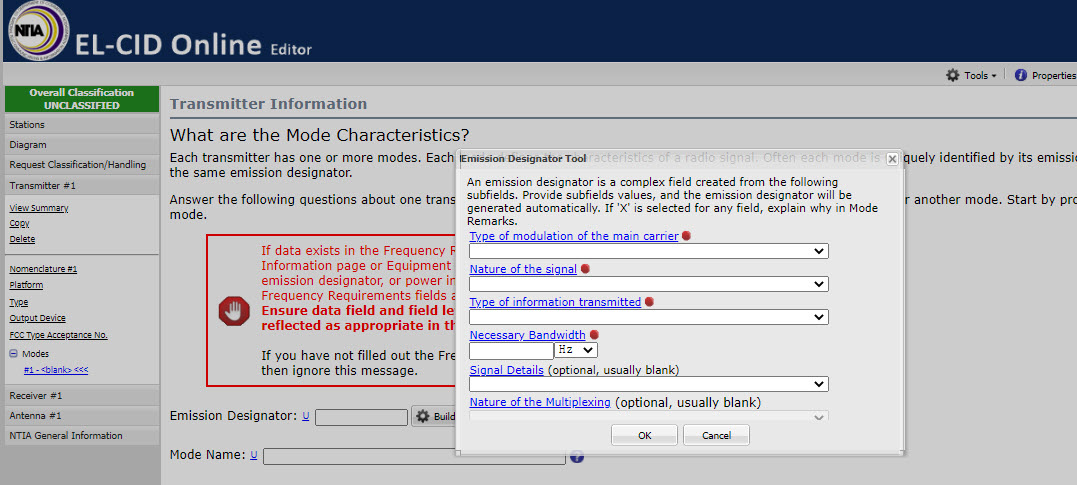1077x485 pixels.
Task: Open Type of information transmitted dropdown
Action: click(x=648, y=317)
